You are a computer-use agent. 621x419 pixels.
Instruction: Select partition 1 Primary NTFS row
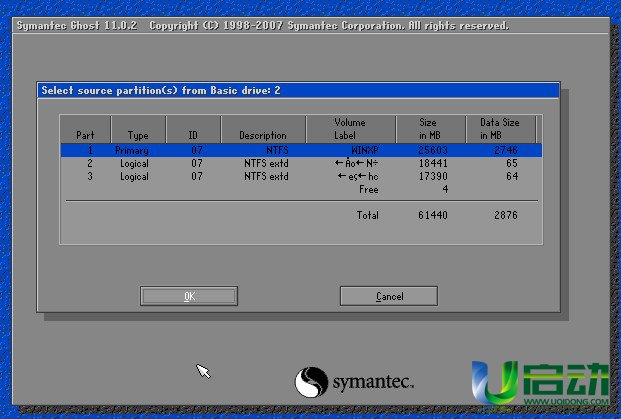(301, 150)
